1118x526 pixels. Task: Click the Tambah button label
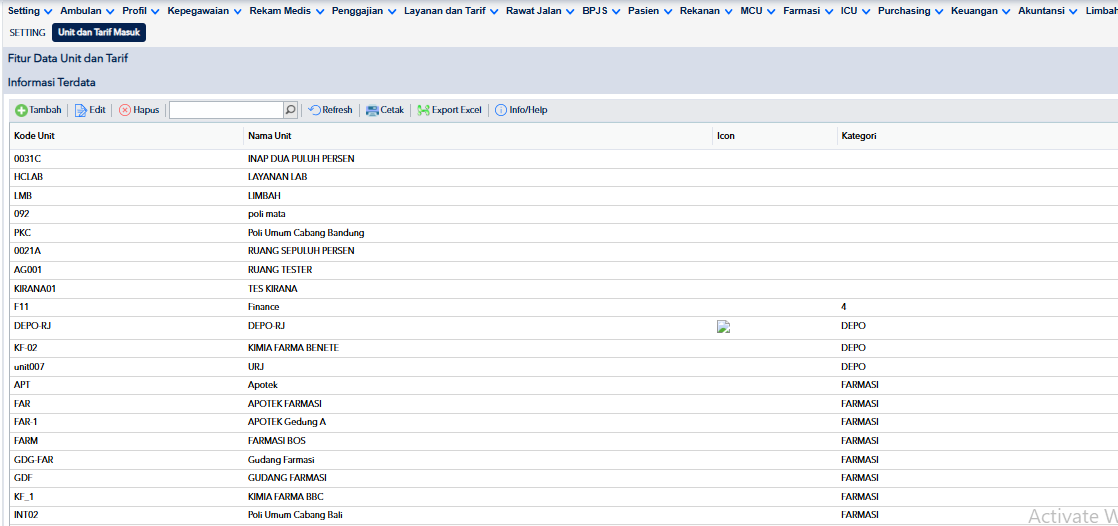(x=45, y=110)
